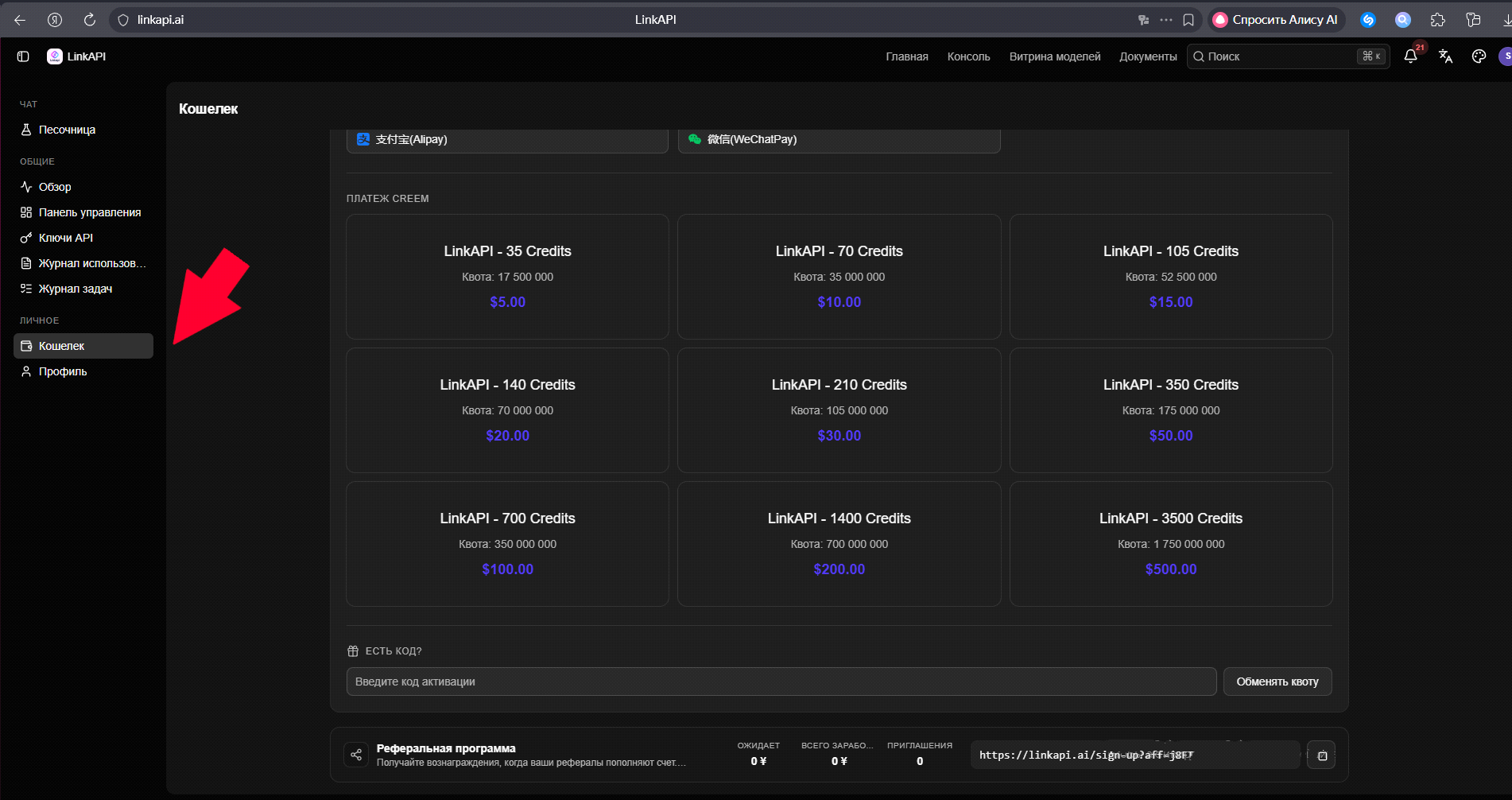Click the referral program share icon

click(x=356, y=755)
